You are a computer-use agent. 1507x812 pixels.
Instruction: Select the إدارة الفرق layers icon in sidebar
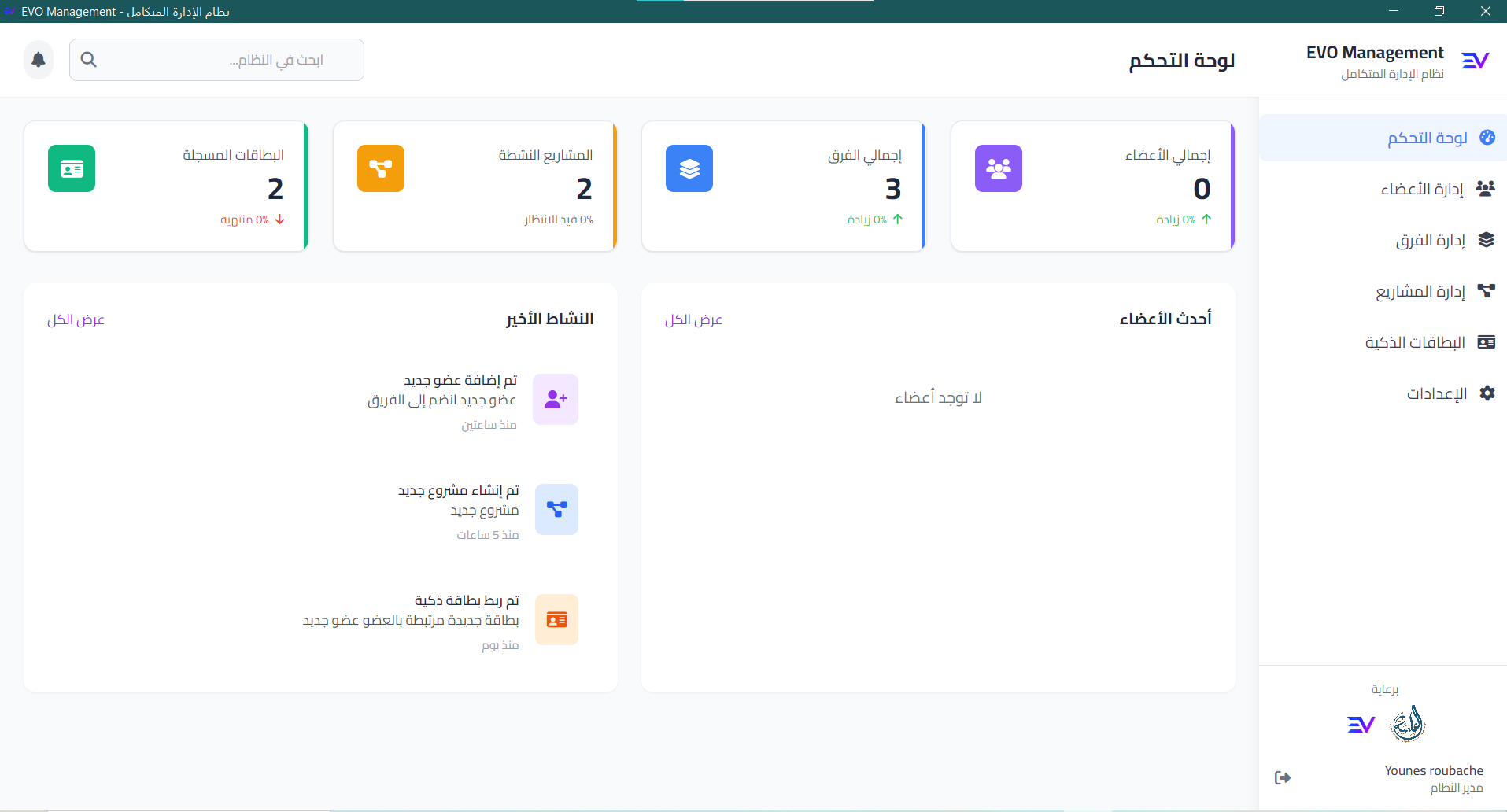[1487, 240]
